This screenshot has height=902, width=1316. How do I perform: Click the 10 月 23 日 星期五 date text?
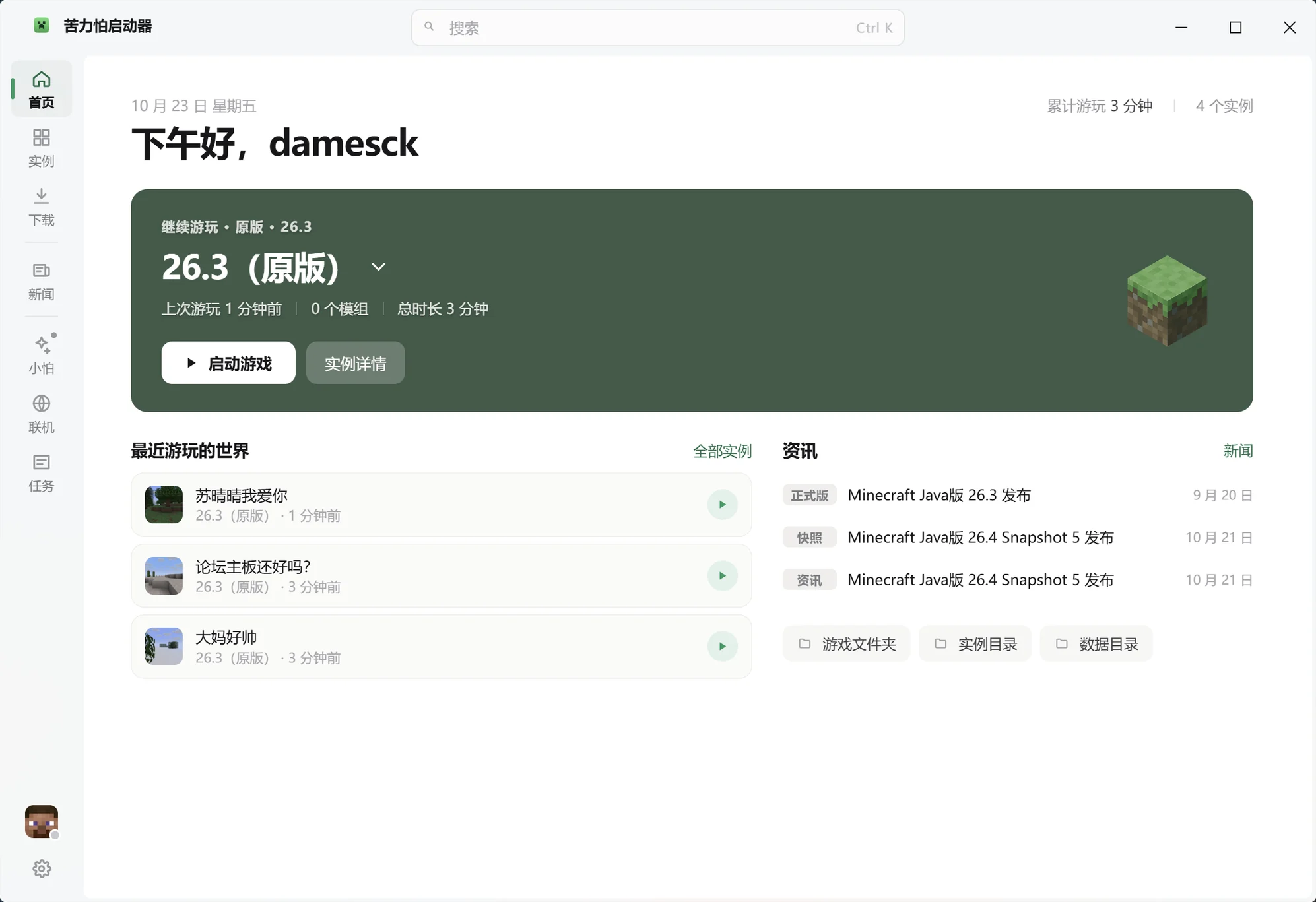click(x=193, y=106)
